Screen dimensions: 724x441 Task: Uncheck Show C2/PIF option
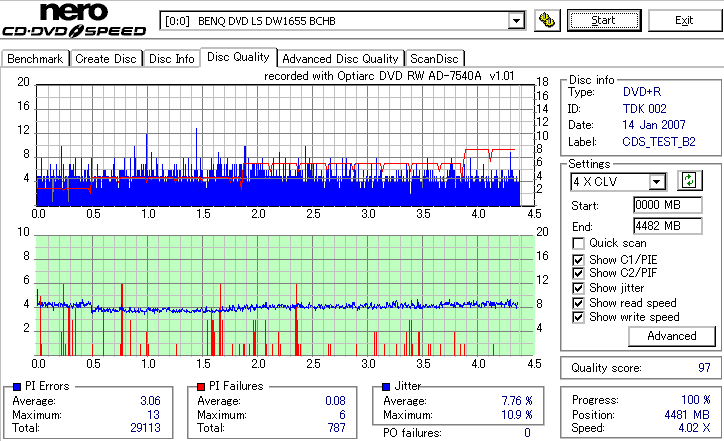pyautogui.click(x=578, y=273)
